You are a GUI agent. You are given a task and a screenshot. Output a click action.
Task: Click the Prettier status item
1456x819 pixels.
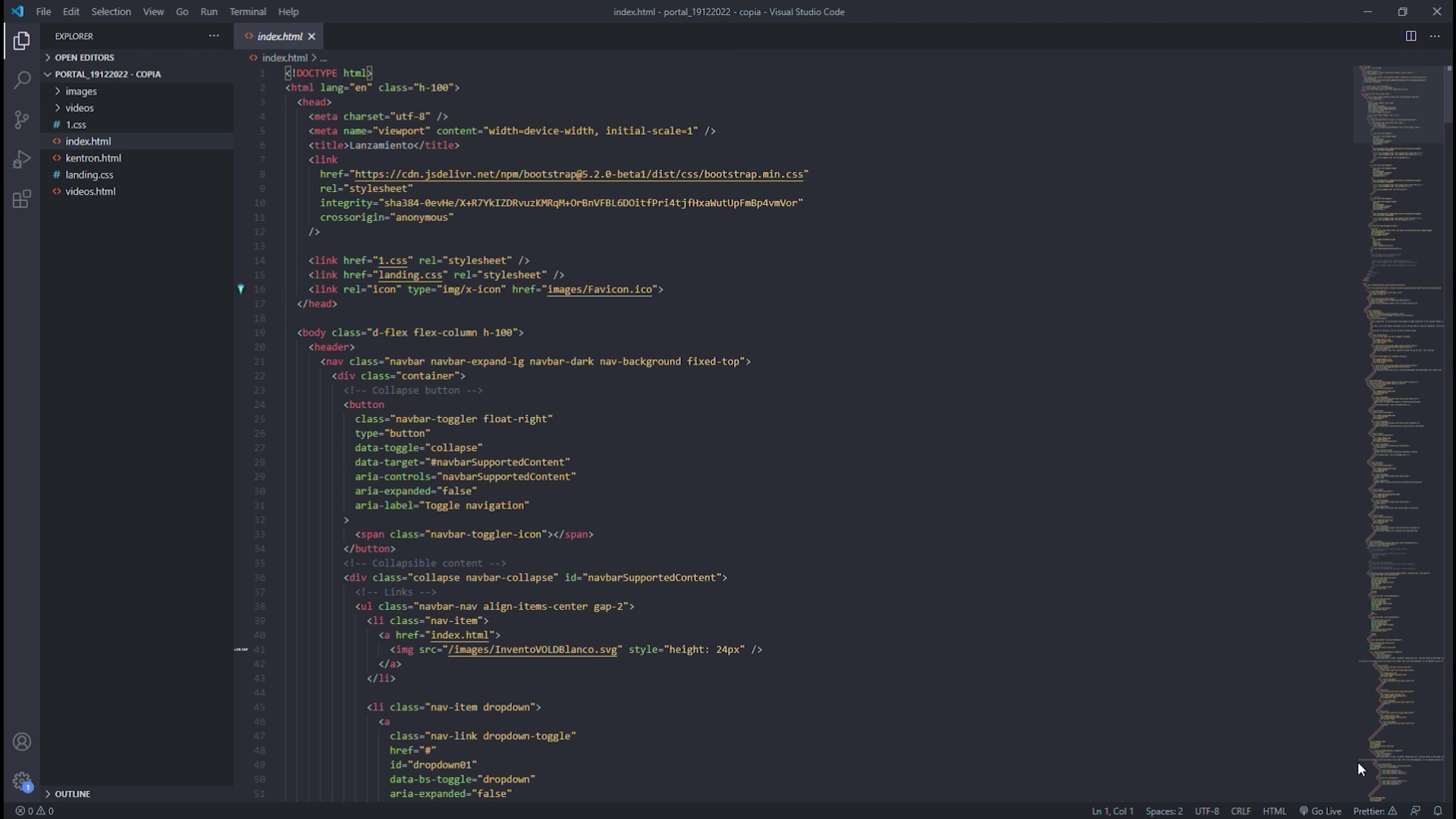tap(1375, 811)
